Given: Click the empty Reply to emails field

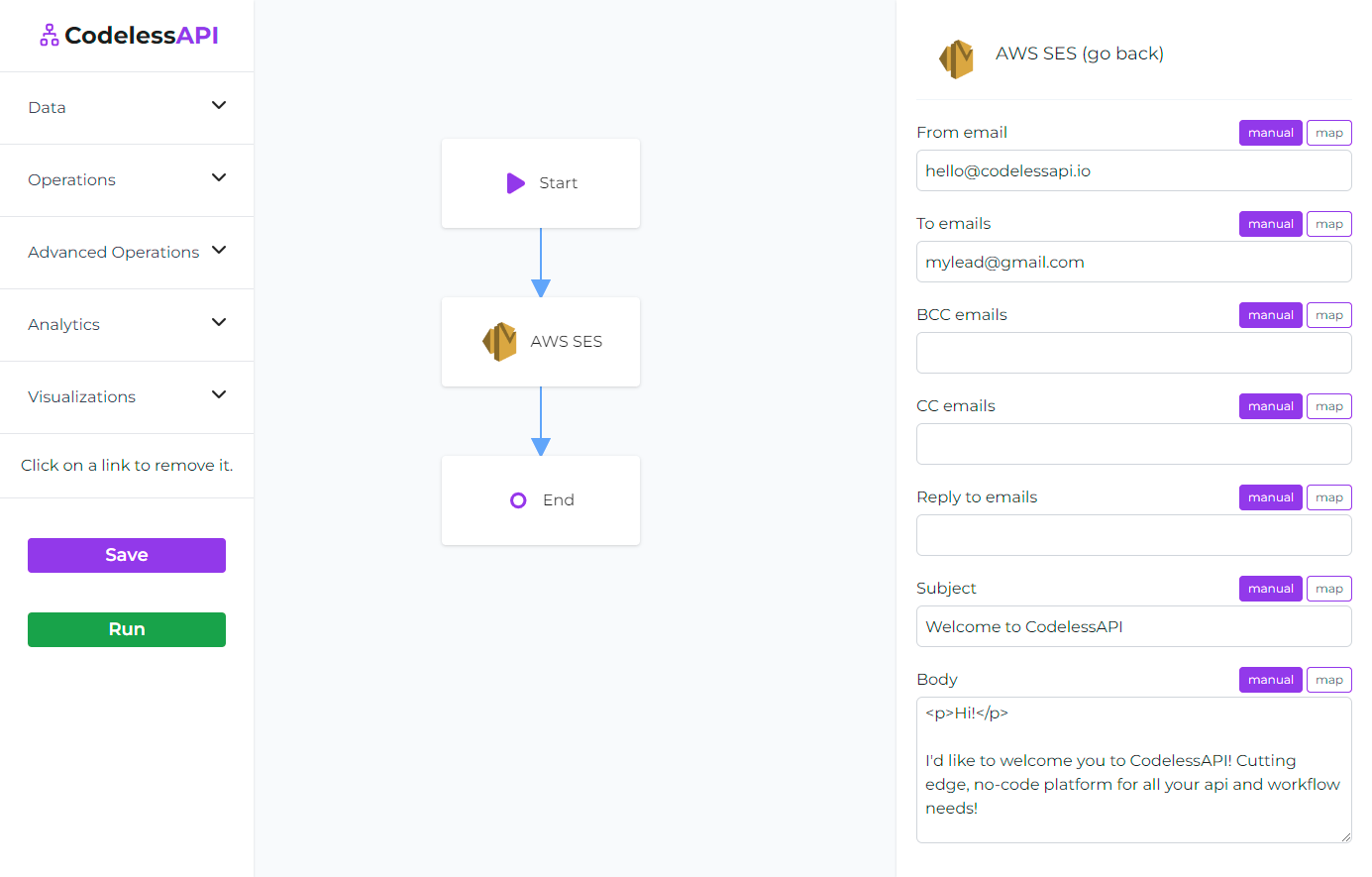Looking at the screenshot, I should point(1134,535).
